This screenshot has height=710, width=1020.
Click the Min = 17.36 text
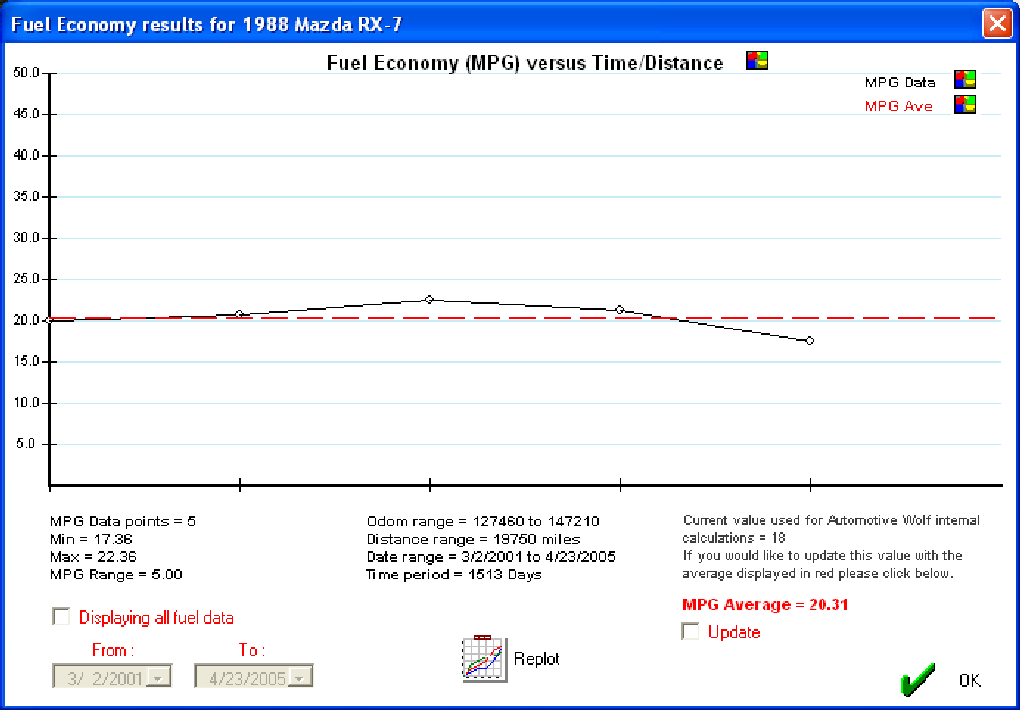point(91,539)
